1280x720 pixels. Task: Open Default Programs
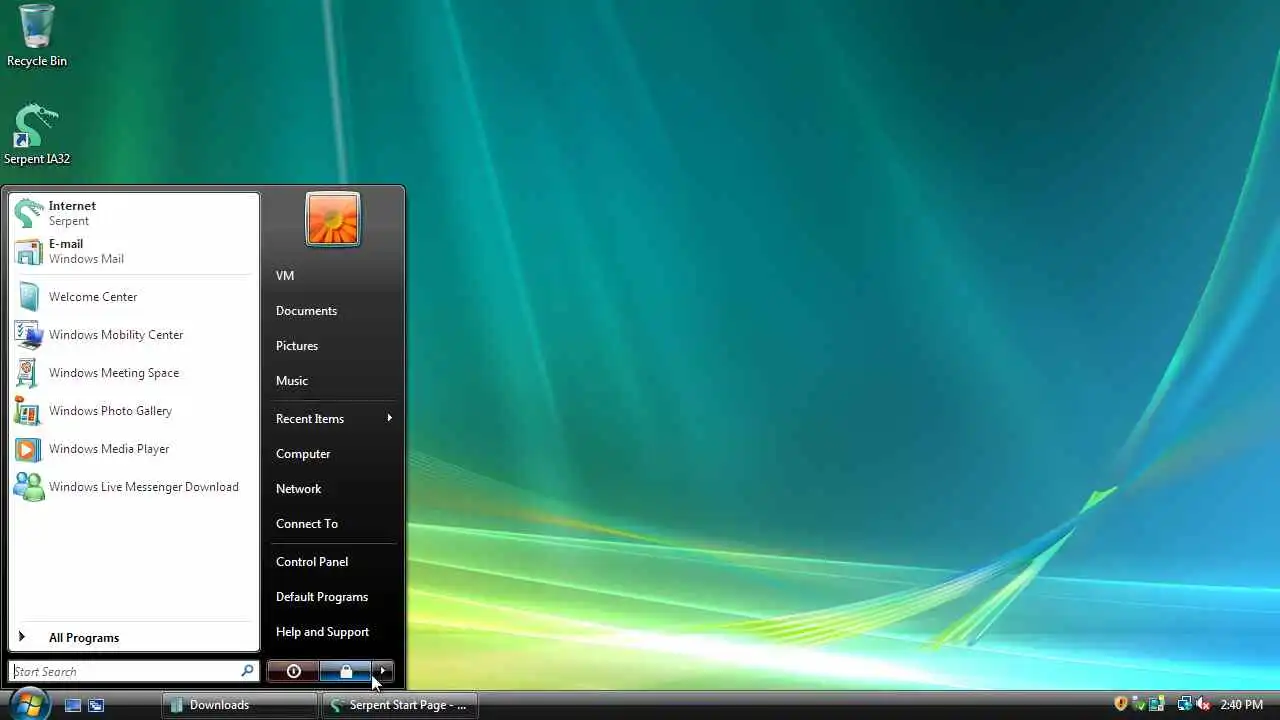click(333, 597)
